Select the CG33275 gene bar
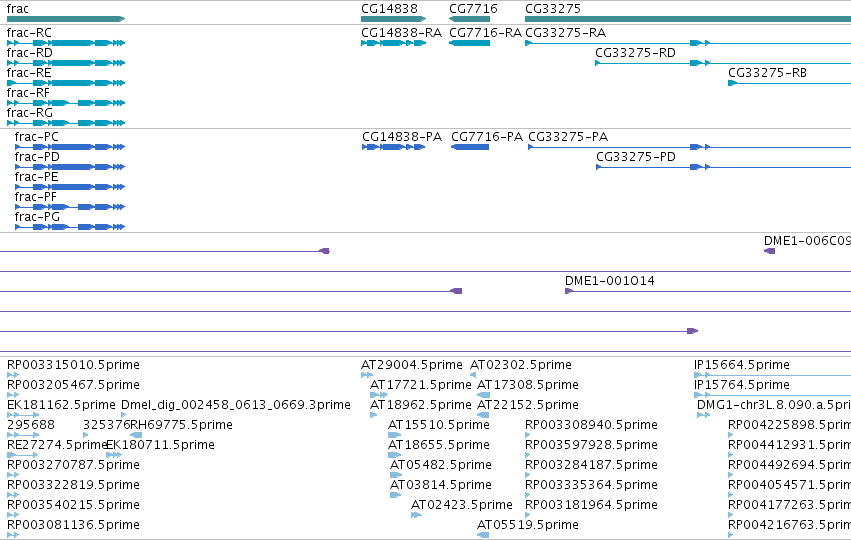The height and width of the screenshot is (540, 851). click(x=688, y=19)
